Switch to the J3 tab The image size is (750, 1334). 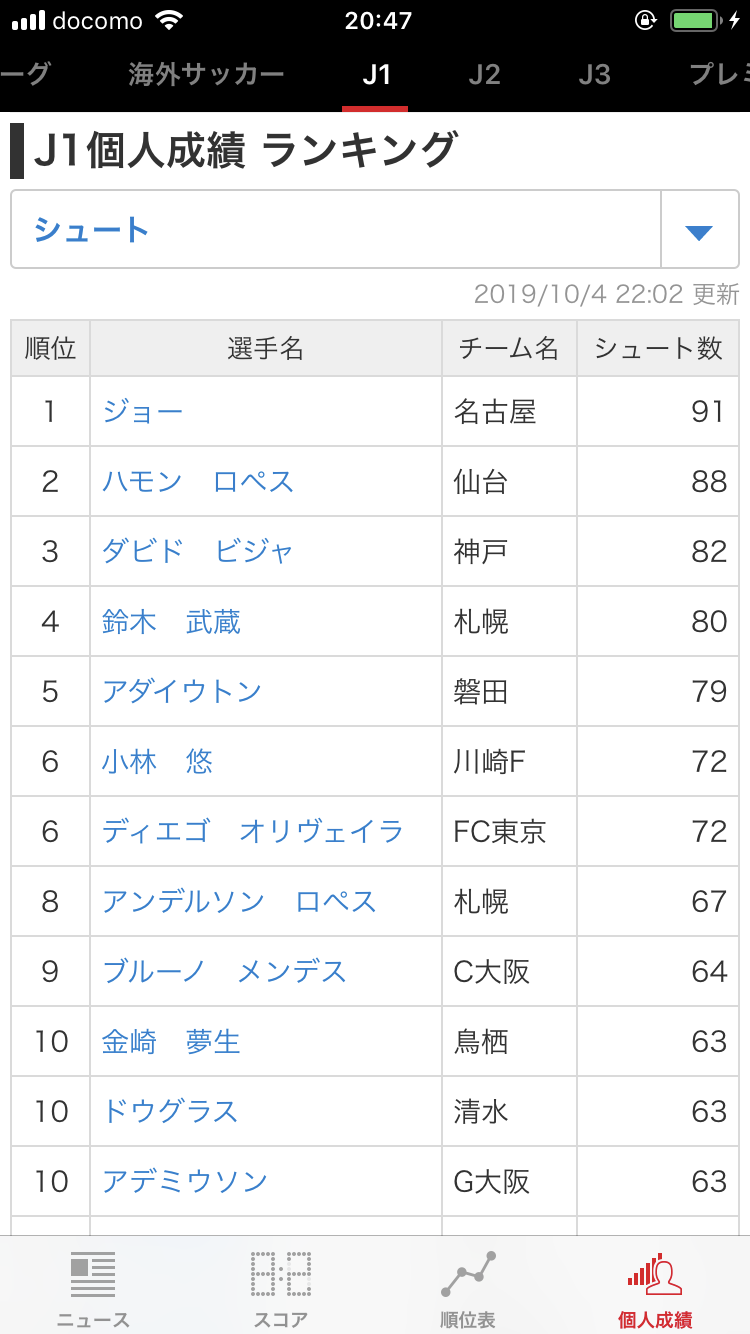594,74
